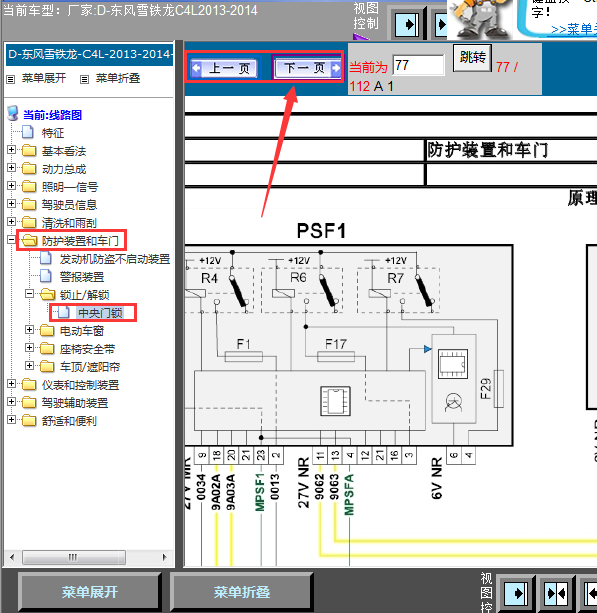The height and width of the screenshot is (613, 597).
Task: Click the computer icon beside 当前:线路图
Action: tap(13, 113)
